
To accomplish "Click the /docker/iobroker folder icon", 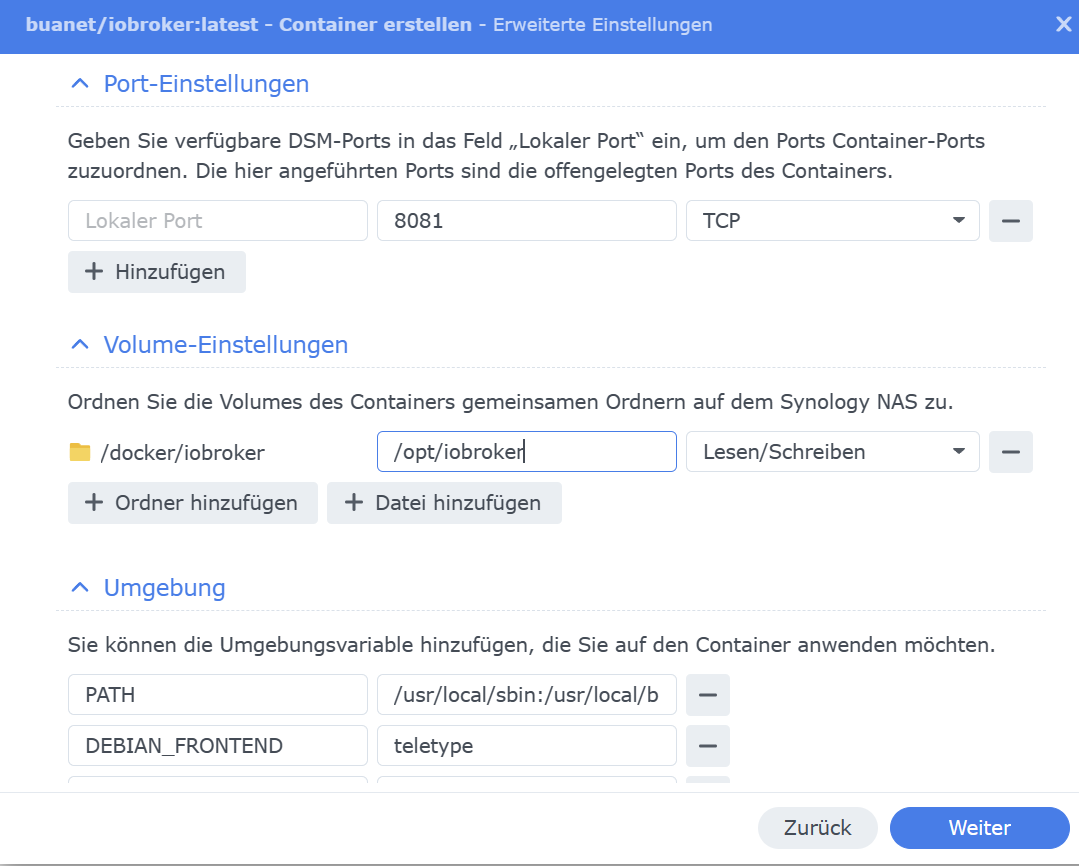I will 80,452.
